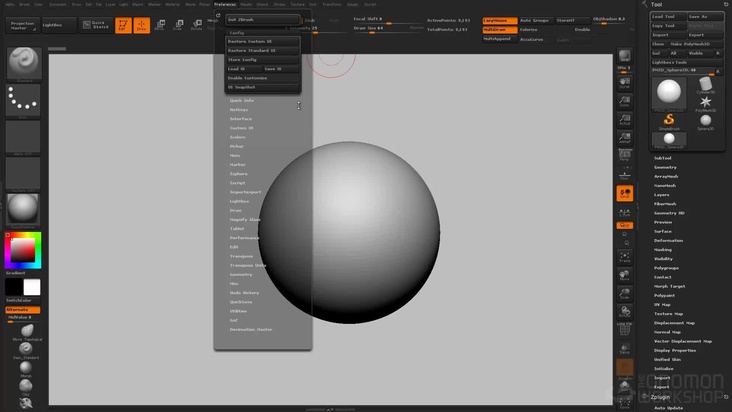
Task: Expand the Quick Info section in Preferences
Action: pos(242,100)
